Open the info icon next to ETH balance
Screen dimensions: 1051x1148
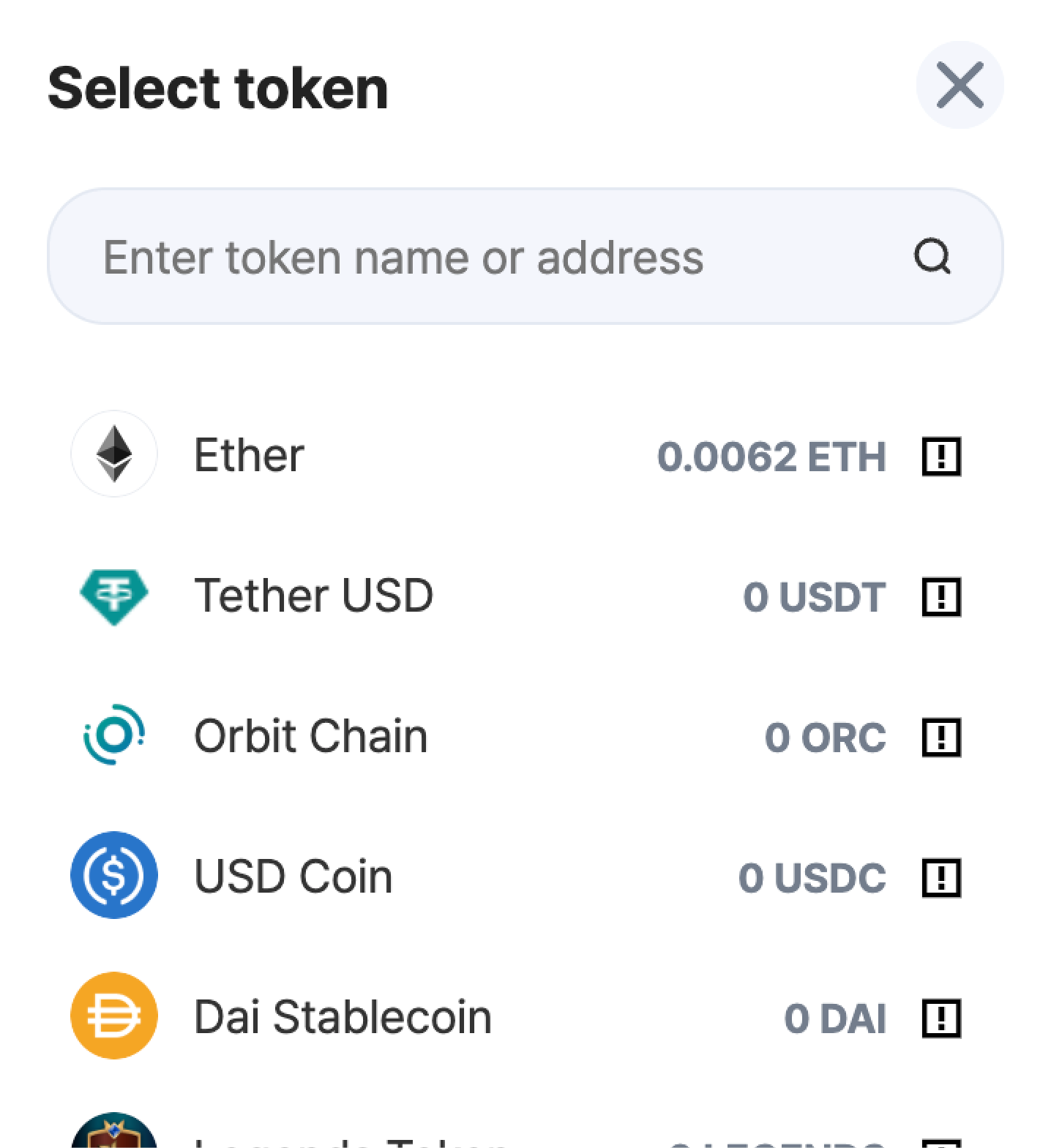click(940, 457)
